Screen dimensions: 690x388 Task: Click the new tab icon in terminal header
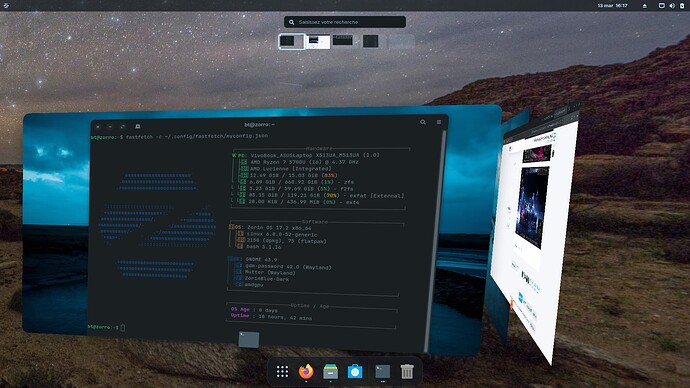tap(138, 126)
